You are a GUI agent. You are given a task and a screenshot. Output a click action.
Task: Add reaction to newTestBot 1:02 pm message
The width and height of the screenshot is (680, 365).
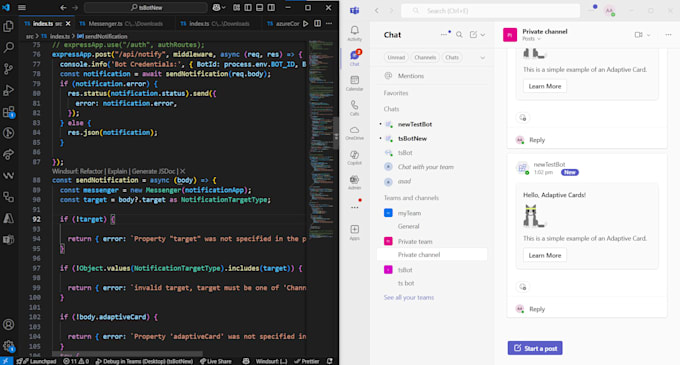click(x=523, y=287)
